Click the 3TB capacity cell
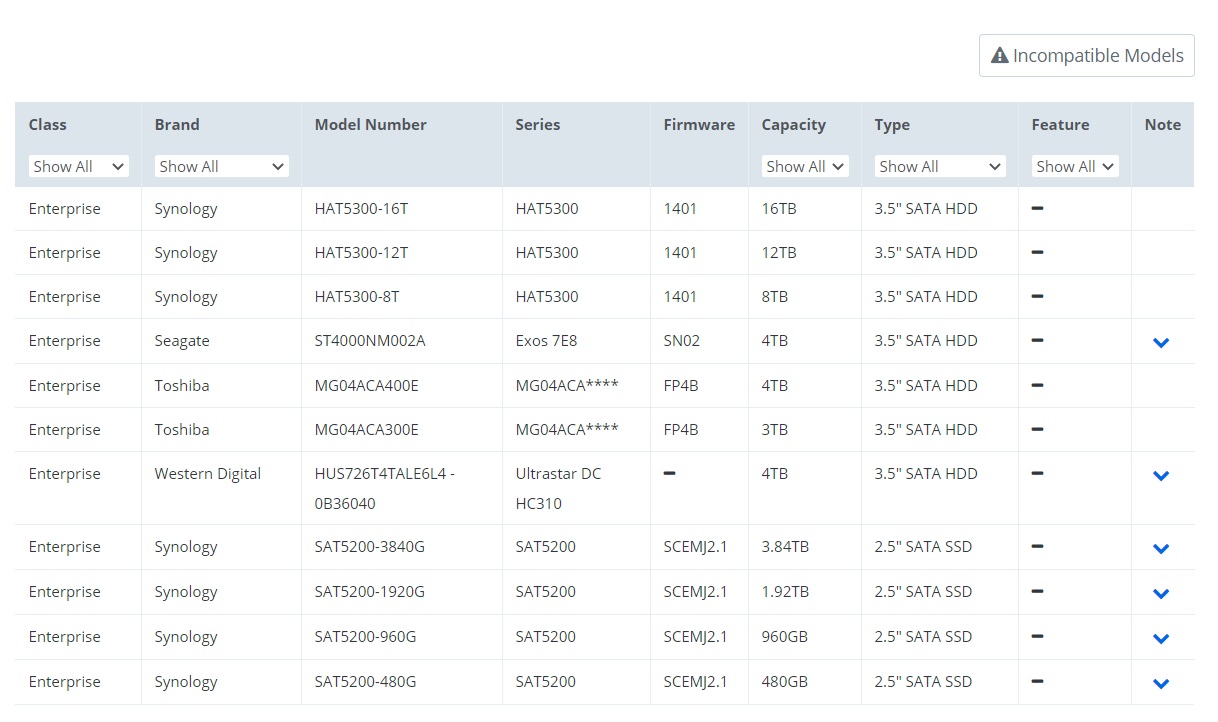Screen dimensions: 1218x722 point(775,430)
